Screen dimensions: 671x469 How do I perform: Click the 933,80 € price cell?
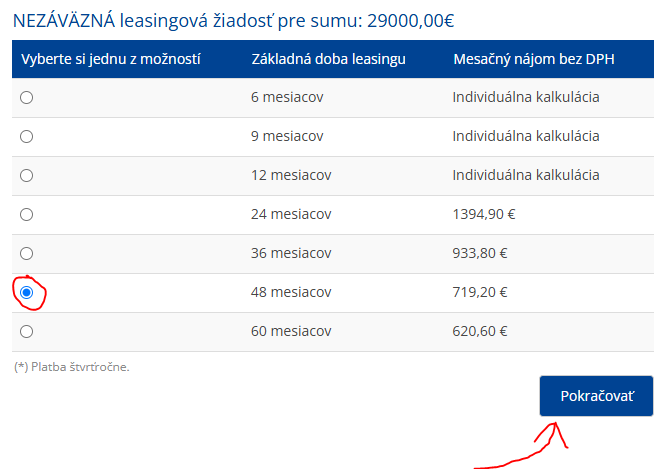tap(480, 253)
